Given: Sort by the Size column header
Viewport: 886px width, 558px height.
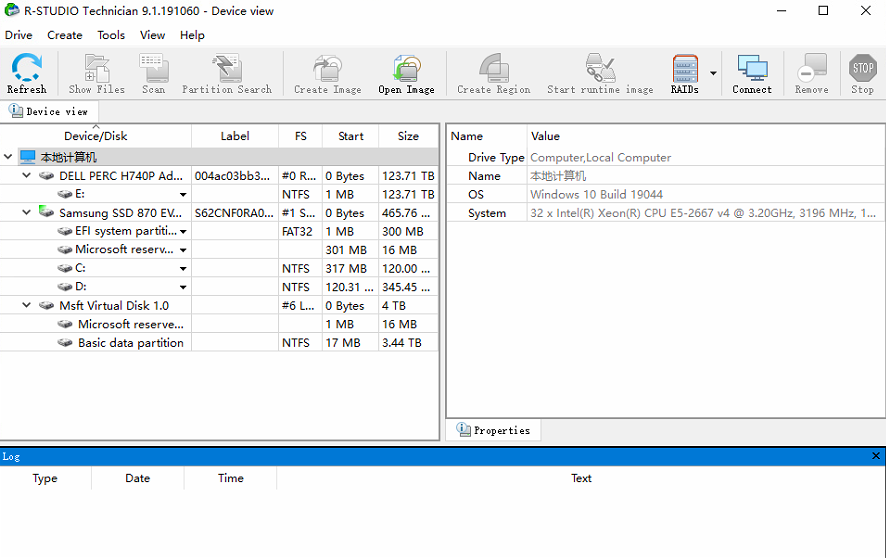Looking at the screenshot, I should click(x=408, y=136).
